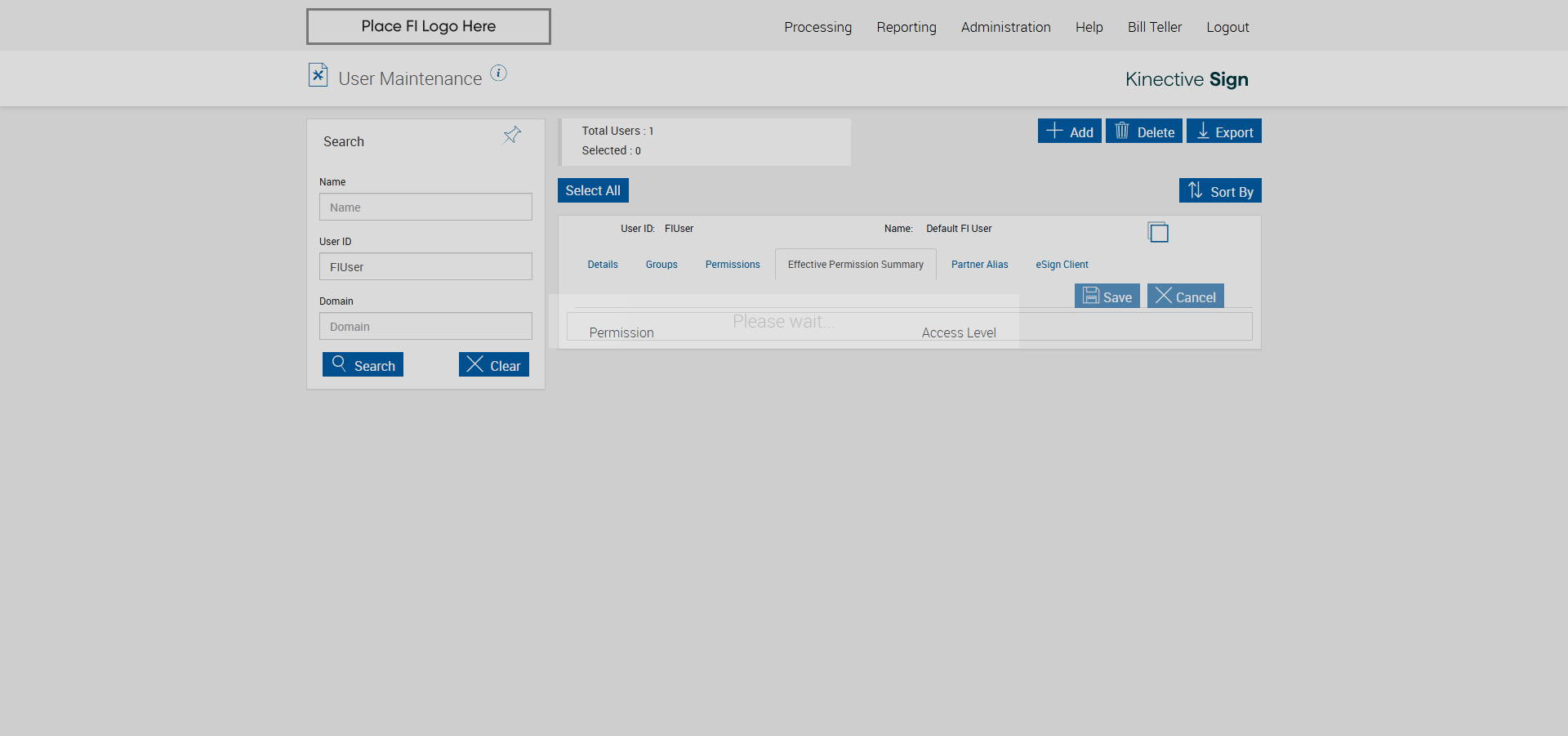This screenshot has width=1568, height=736.
Task: Tick the FIUser row selection checkbox
Action: pos(1158,232)
